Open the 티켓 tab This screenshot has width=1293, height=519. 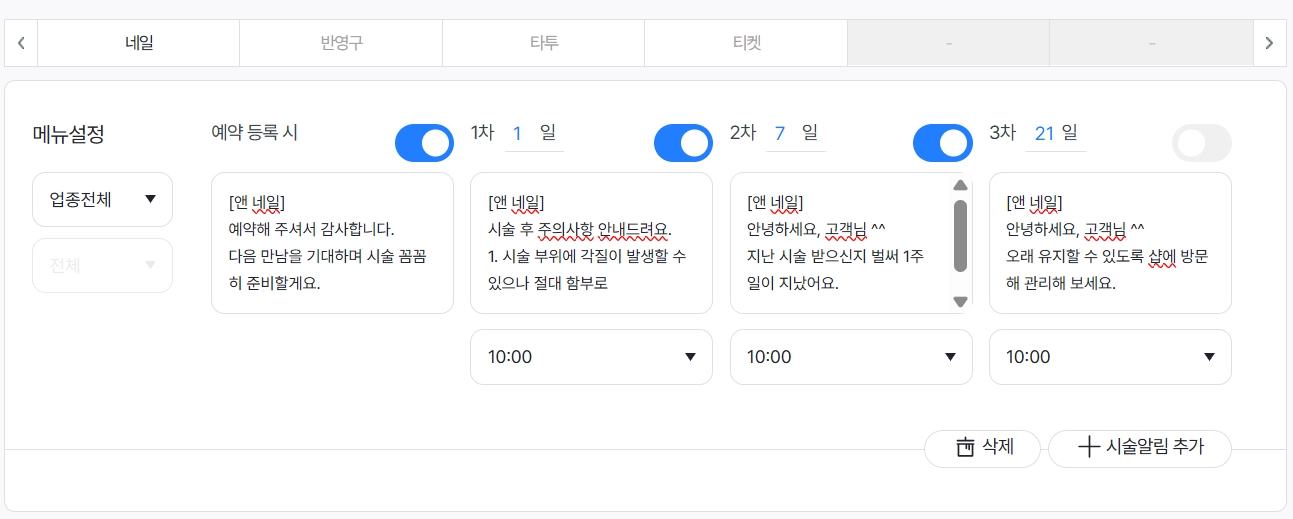point(746,43)
